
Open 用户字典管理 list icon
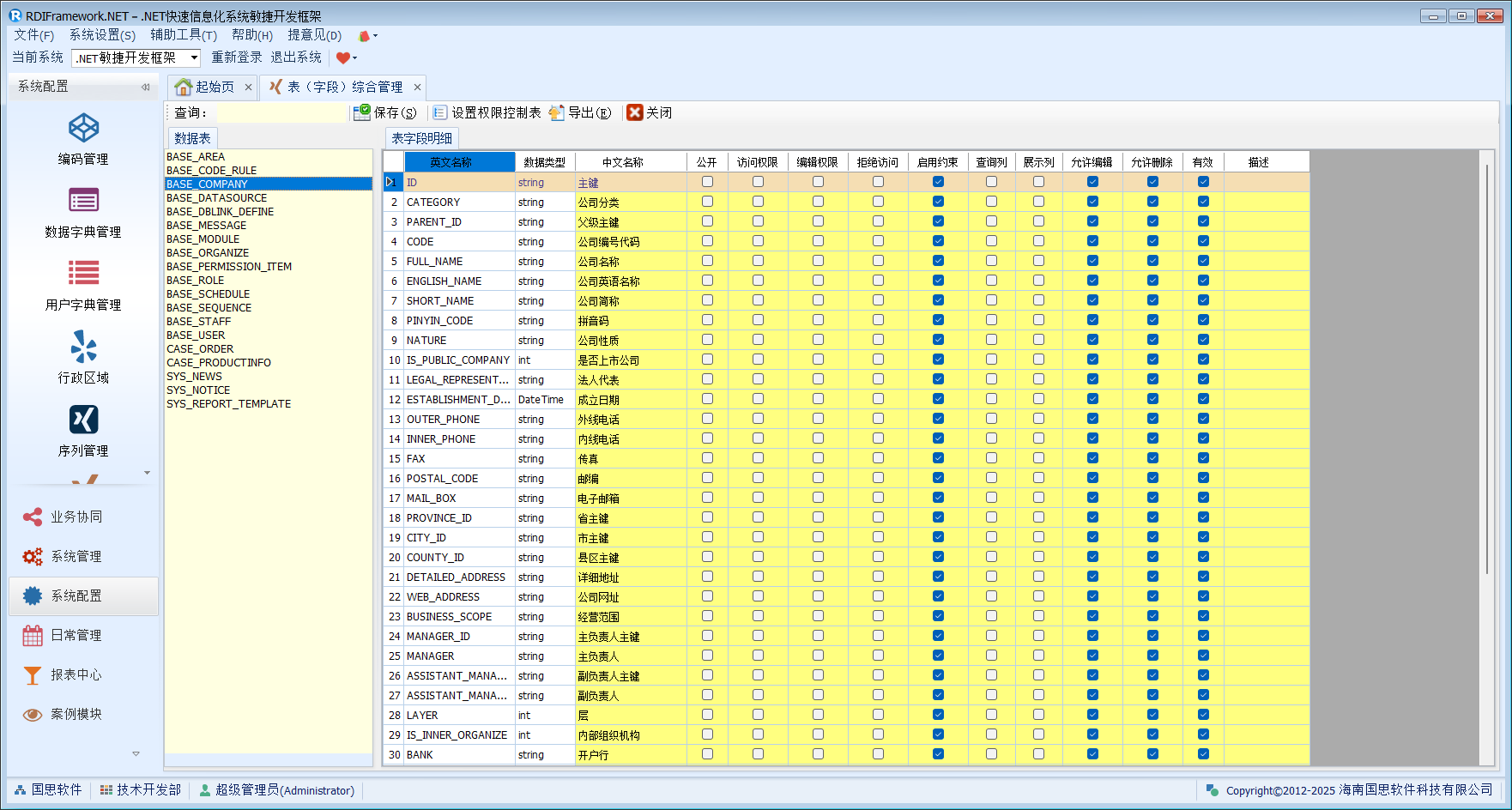tap(83, 274)
